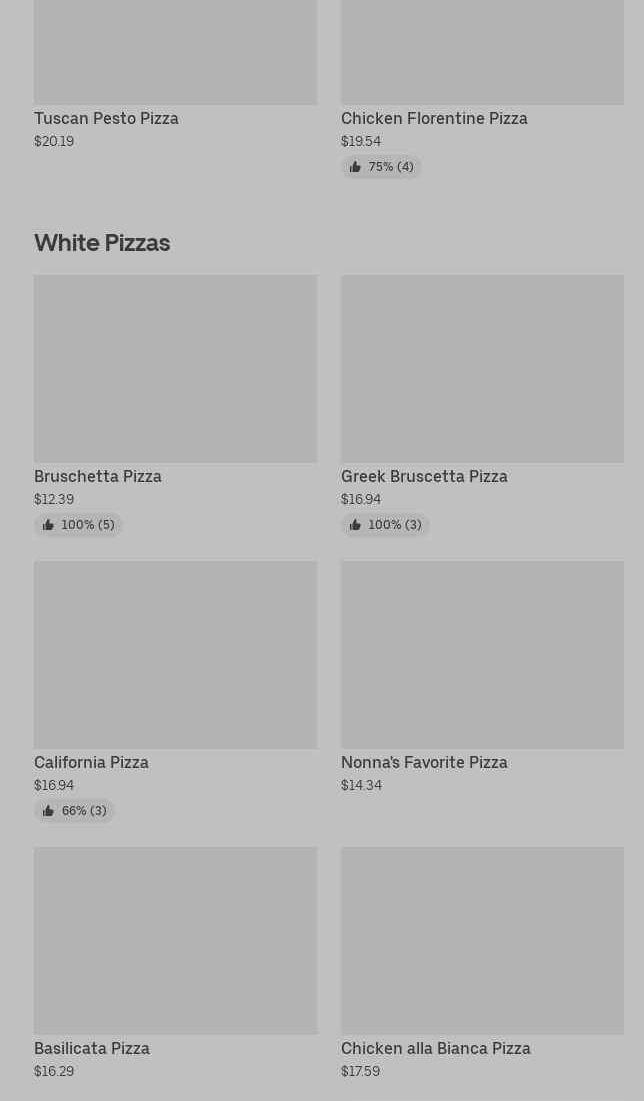The image size is (644, 1101).
Task: Open the Tuscan Pesto Pizza item
Action: [106, 118]
